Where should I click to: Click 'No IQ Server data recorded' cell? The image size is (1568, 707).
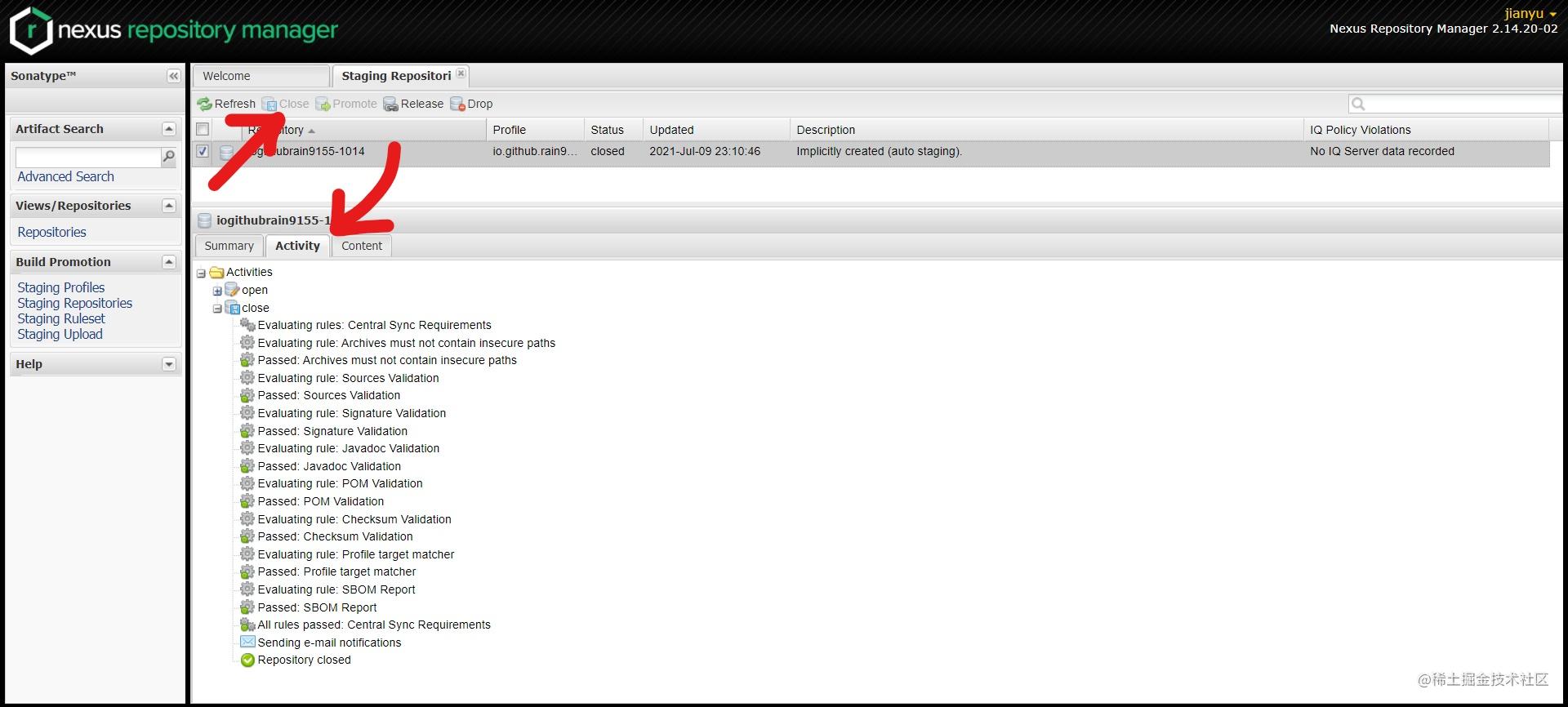(1382, 151)
